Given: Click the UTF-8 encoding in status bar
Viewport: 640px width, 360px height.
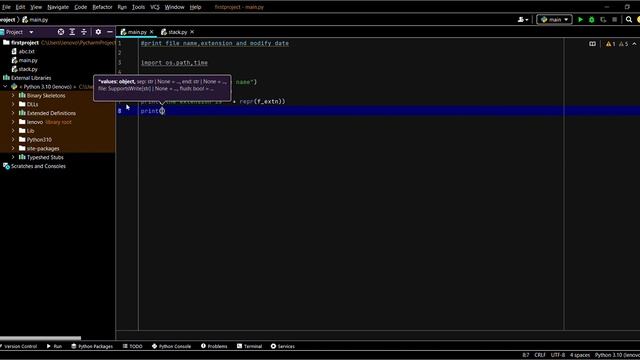Looking at the screenshot, I should (x=558, y=355).
